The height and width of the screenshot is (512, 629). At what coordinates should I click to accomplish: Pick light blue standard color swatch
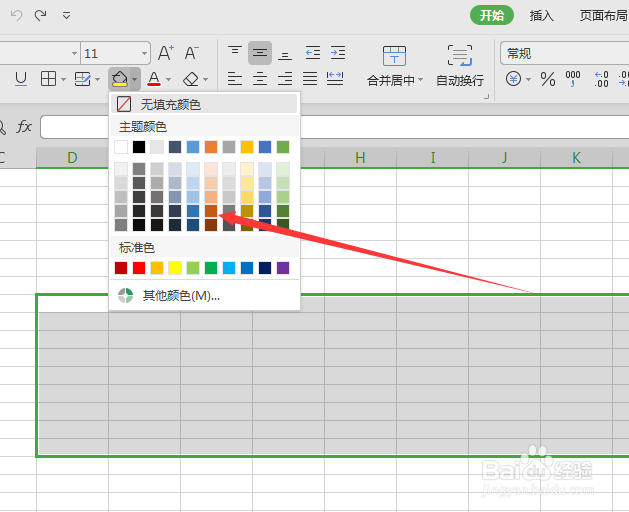pyautogui.click(x=229, y=268)
